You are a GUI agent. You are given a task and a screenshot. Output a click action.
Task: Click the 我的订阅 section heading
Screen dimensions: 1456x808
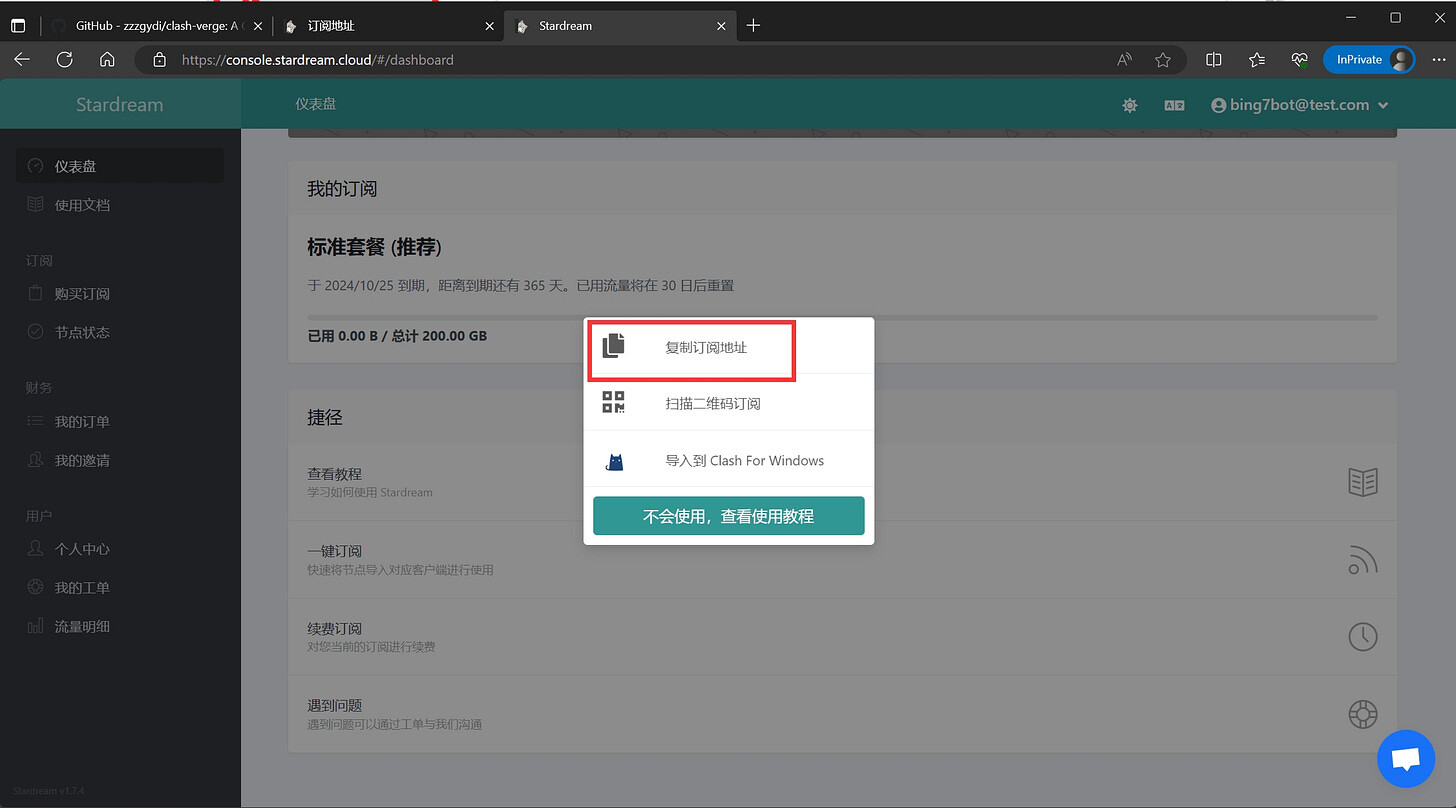pos(342,189)
